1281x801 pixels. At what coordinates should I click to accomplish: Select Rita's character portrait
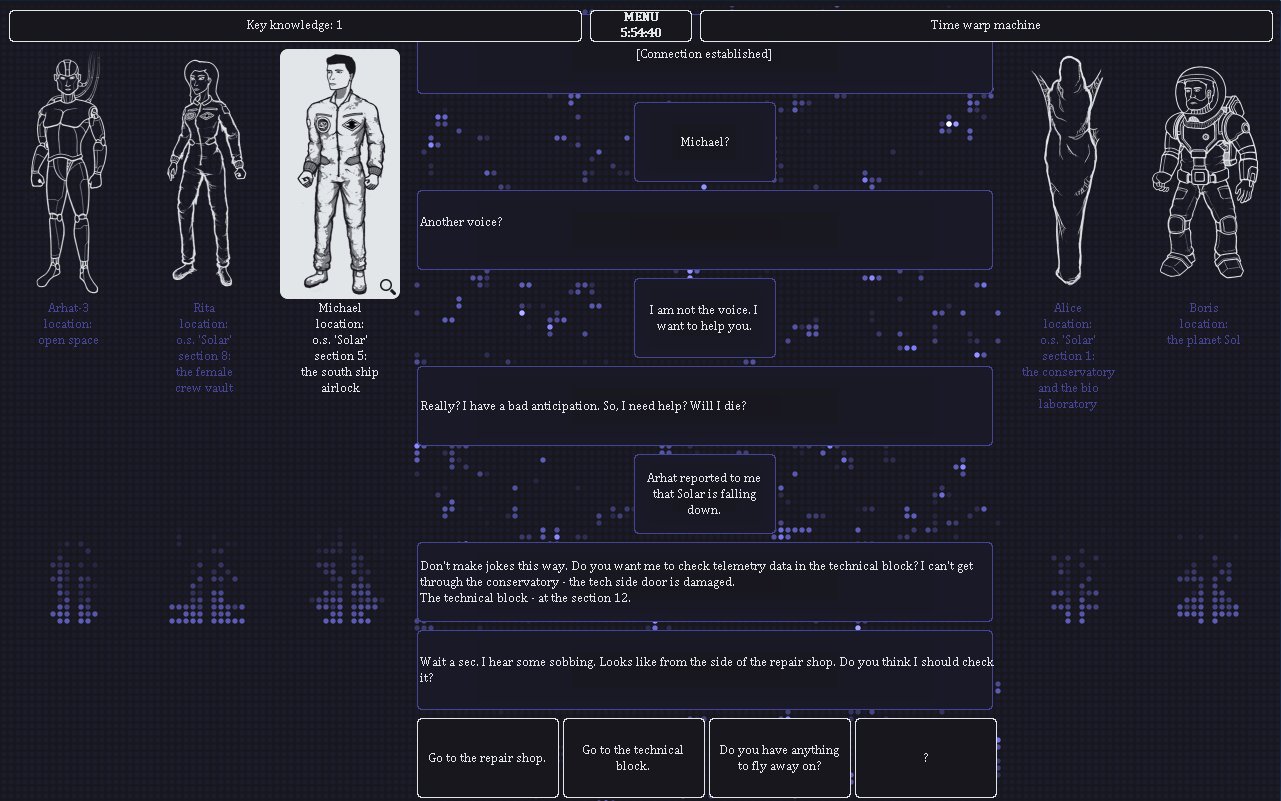(x=205, y=173)
